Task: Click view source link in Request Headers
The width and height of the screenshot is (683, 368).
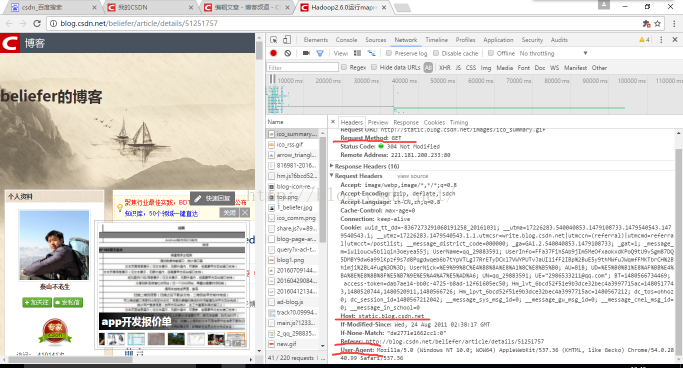Action: click(413, 176)
